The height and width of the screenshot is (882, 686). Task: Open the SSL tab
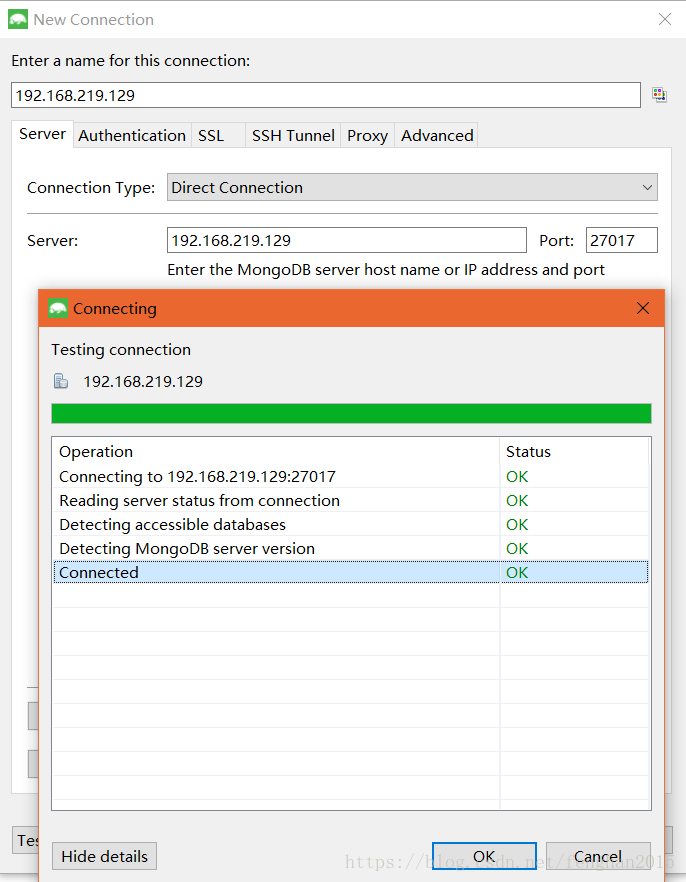click(218, 136)
